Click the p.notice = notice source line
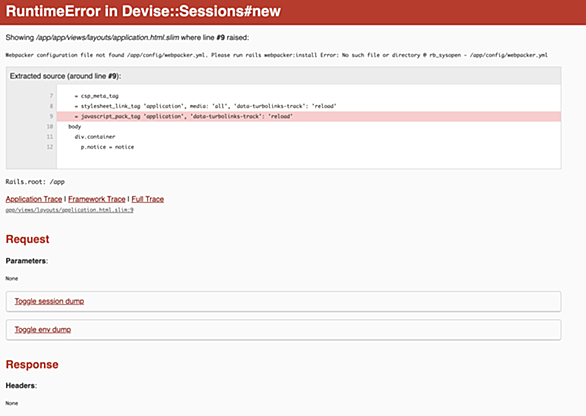Image resolution: width=586 pixels, height=416 pixels. coord(107,147)
